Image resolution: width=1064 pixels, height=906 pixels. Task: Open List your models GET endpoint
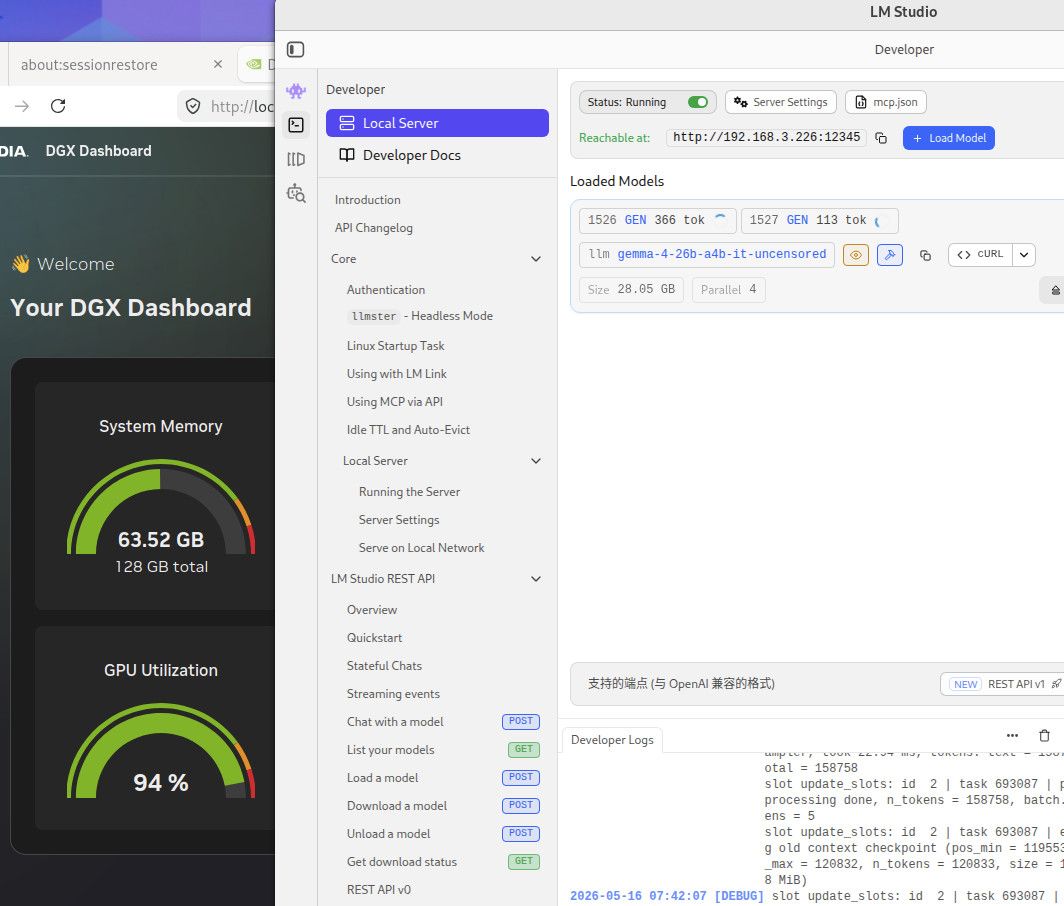[x=443, y=750]
